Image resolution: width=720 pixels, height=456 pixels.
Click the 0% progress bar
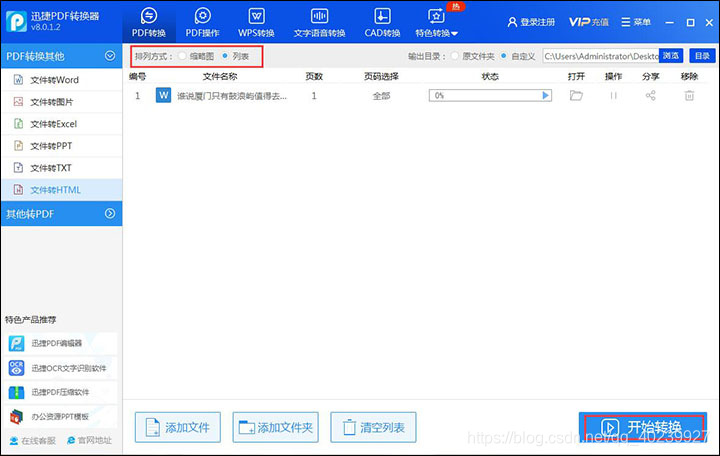pyautogui.click(x=490, y=96)
